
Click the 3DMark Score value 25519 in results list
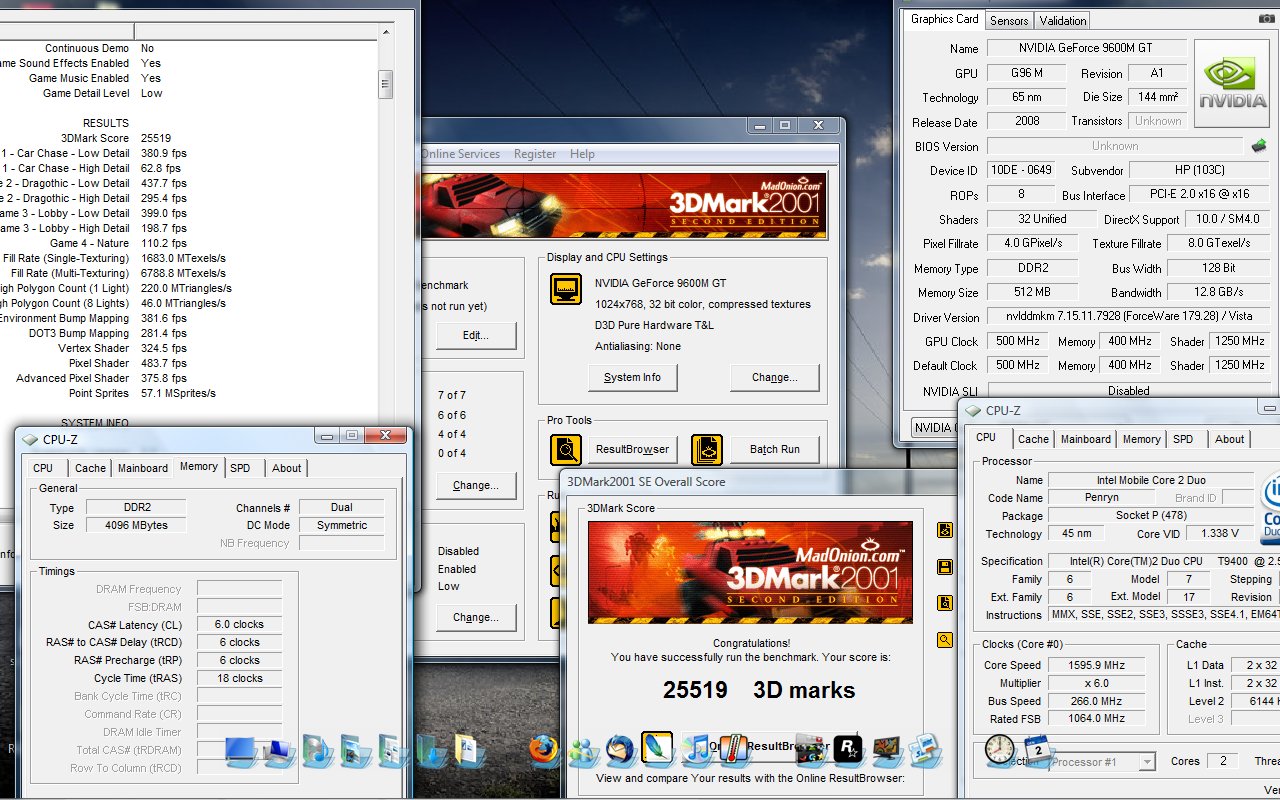[x=156, y=138]
